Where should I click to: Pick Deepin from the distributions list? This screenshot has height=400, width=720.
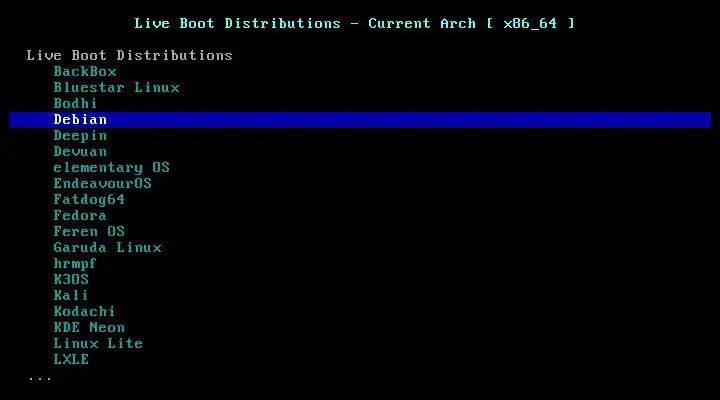[80, 135]
